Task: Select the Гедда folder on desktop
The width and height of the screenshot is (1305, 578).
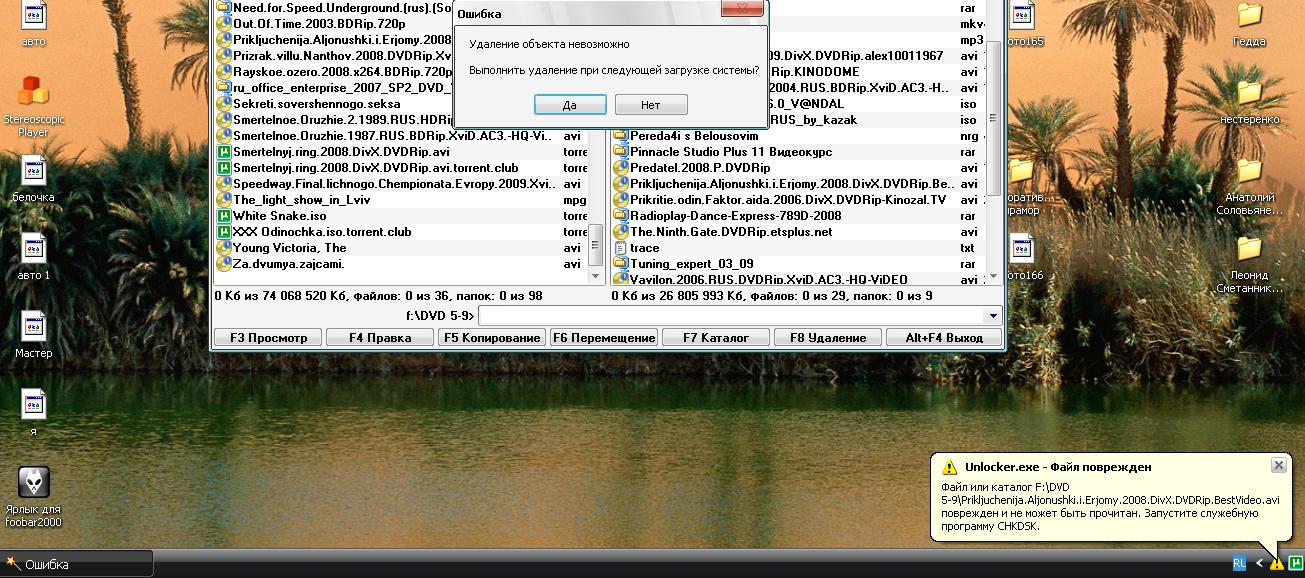Action: pos(1249,16)
